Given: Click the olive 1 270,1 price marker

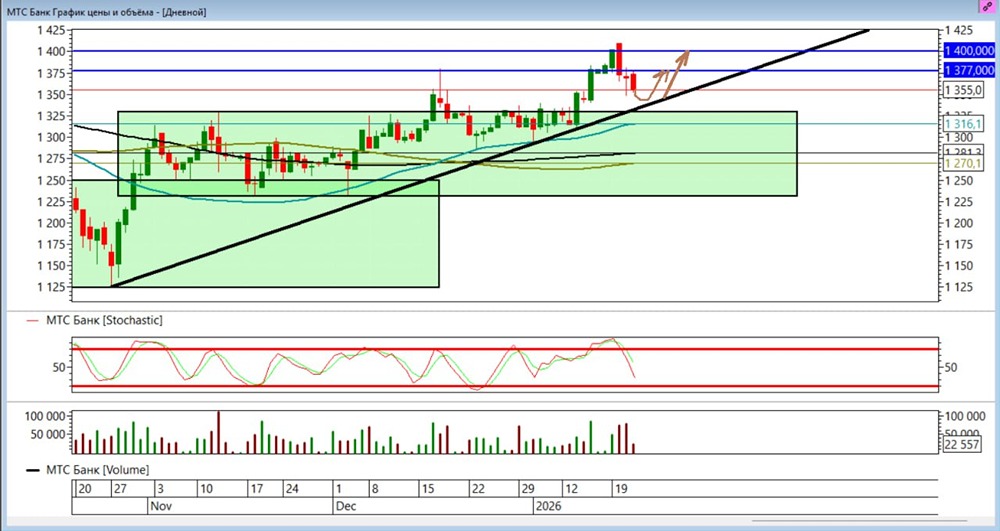Looking at the screenshot, I should click(963, 164).
